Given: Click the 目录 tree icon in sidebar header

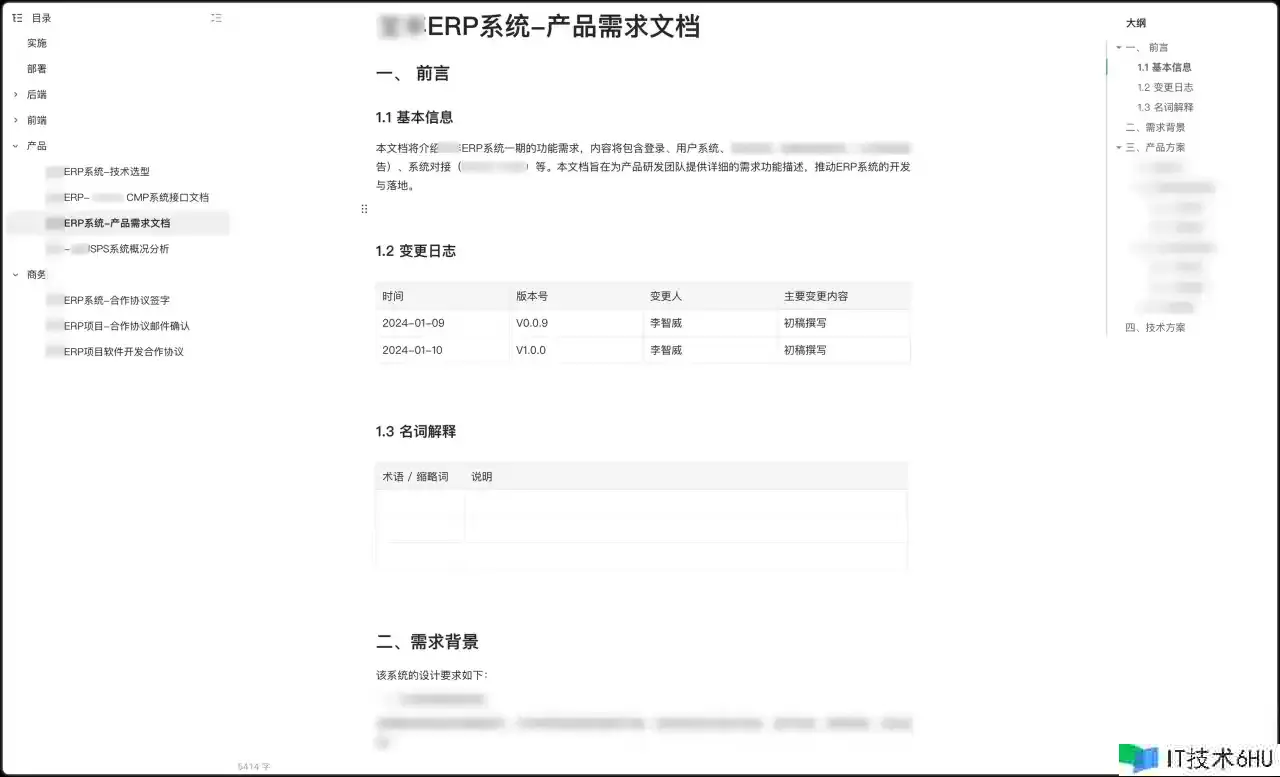Looking at the screenshot, I should point(17,18).
